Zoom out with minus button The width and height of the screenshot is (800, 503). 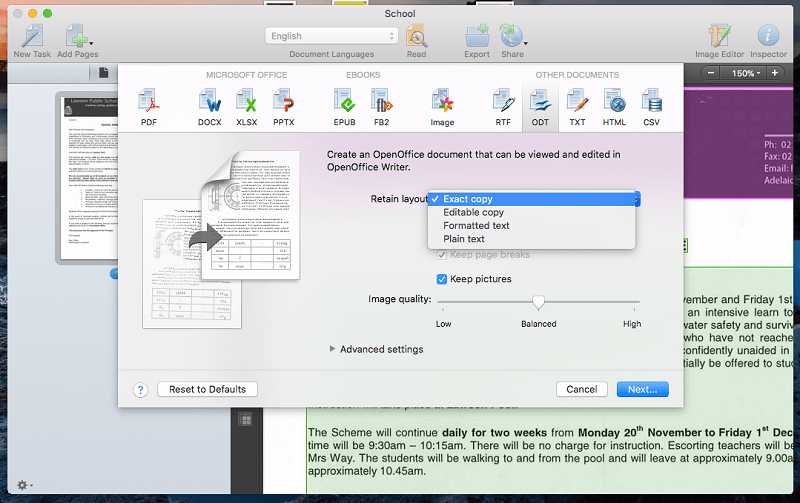(711, 73)
